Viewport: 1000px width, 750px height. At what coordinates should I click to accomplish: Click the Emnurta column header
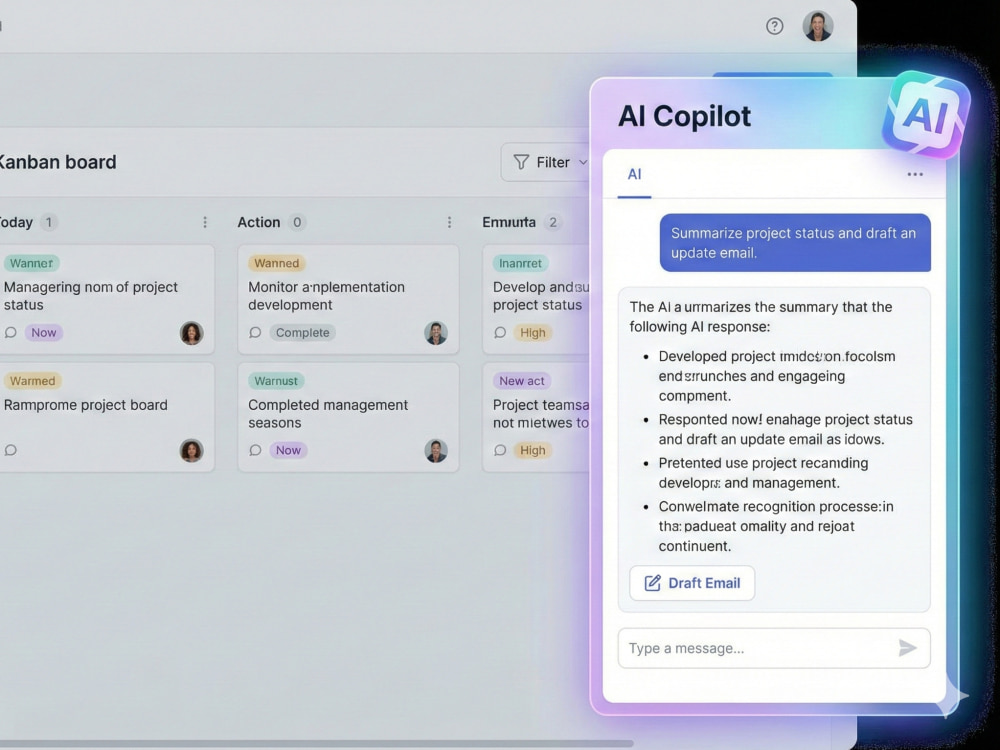(509, 222)
